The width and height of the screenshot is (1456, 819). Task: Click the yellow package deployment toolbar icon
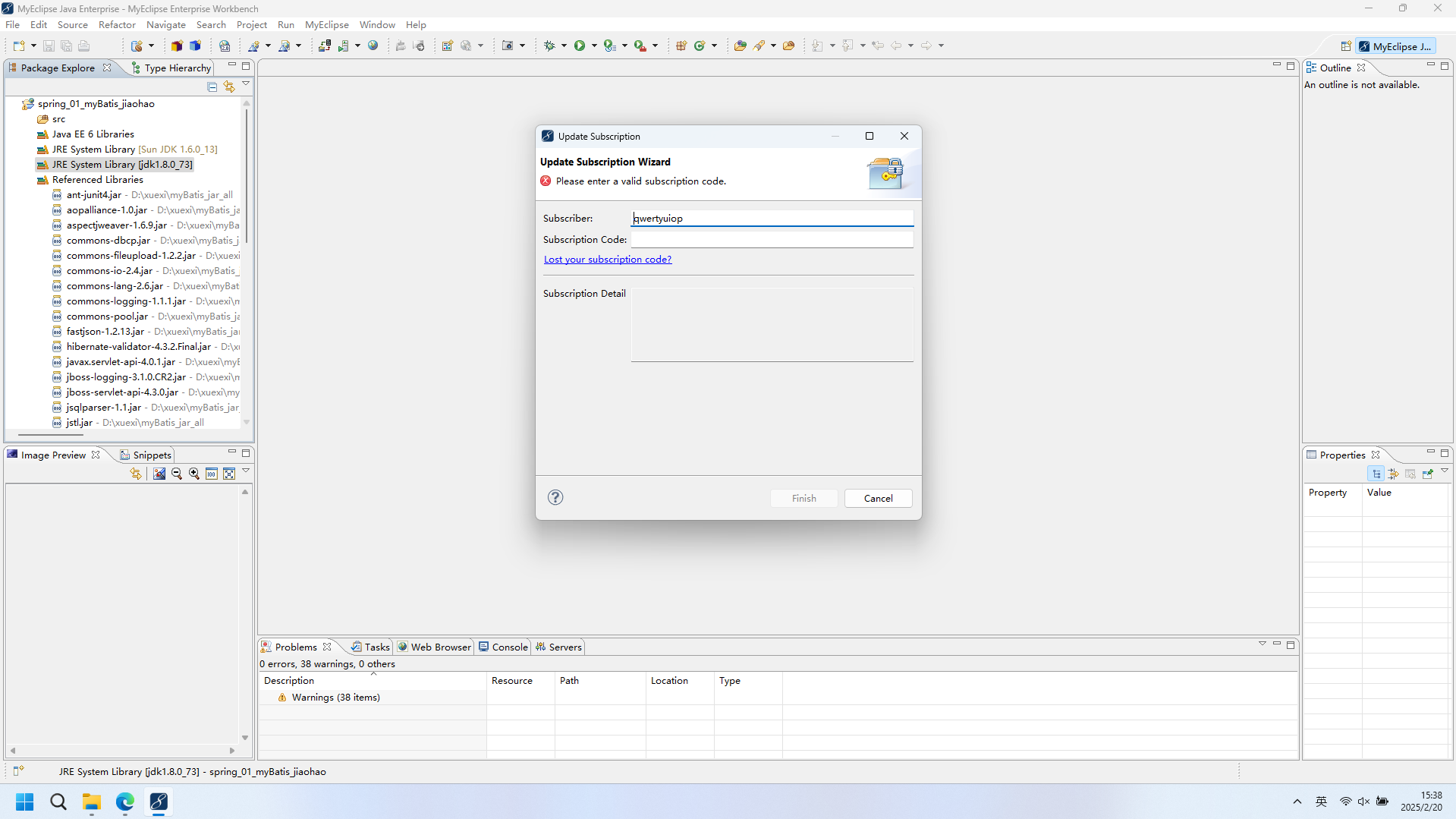coord(177,46)
